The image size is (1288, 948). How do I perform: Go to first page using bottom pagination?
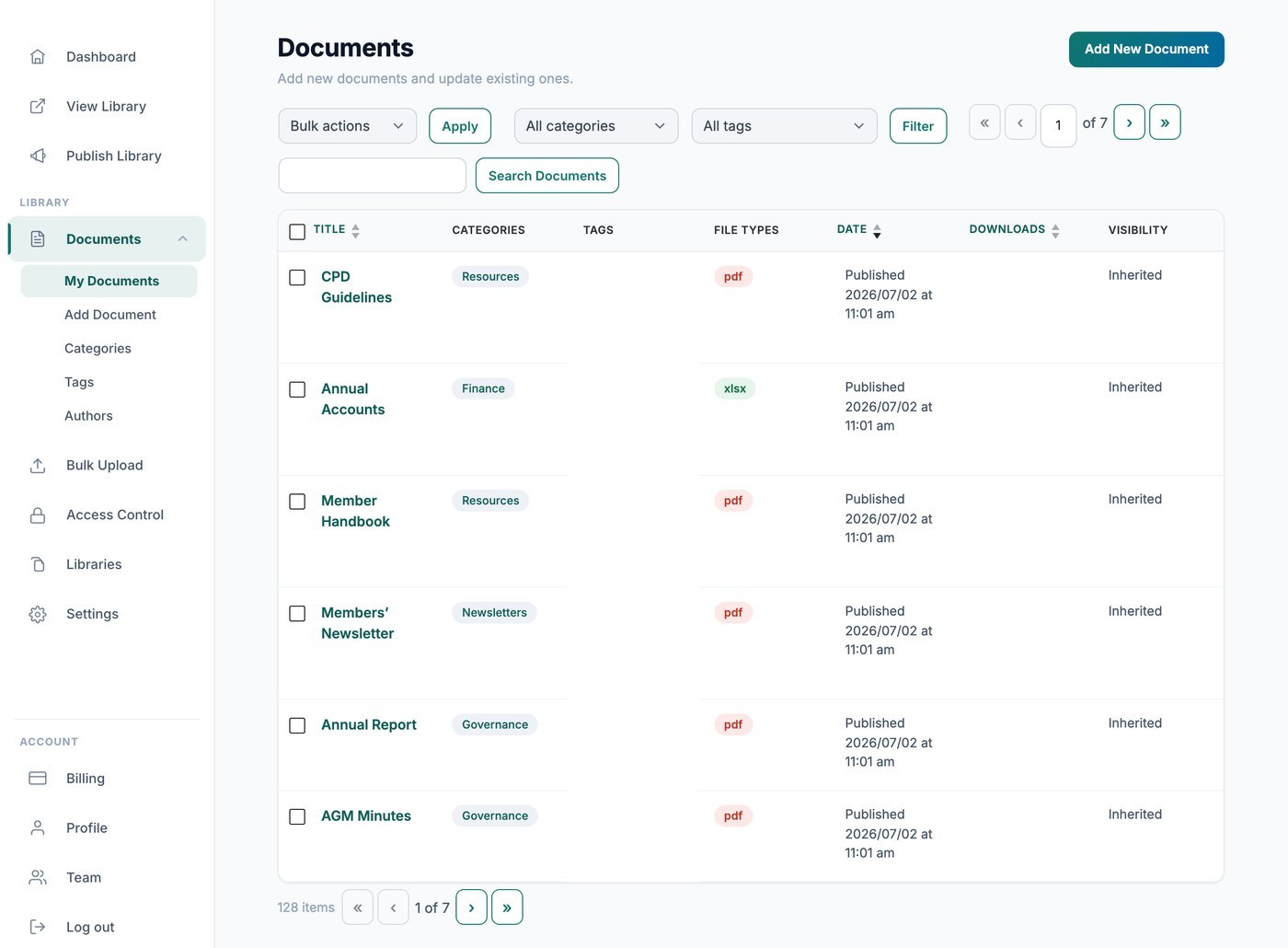[358, 908]
